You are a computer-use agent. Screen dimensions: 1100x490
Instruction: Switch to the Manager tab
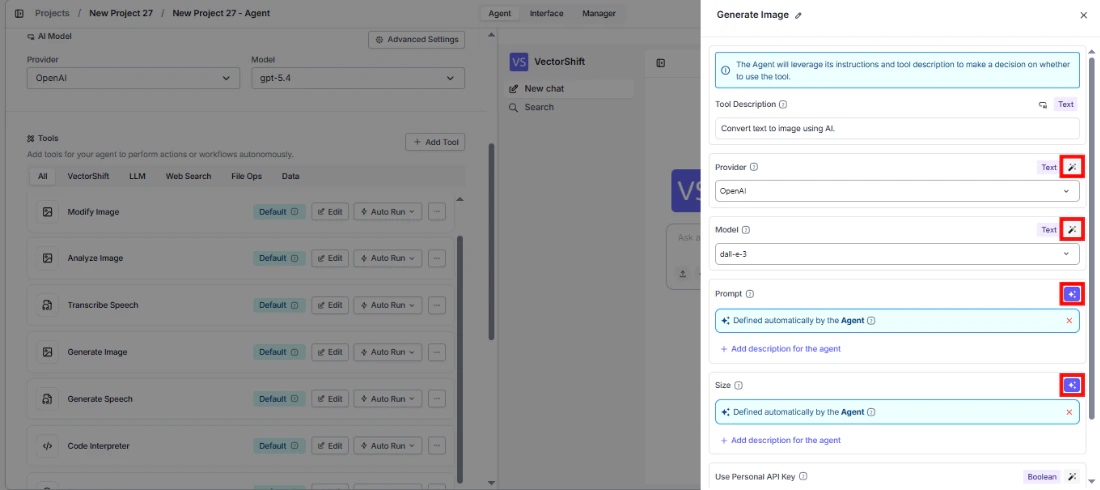pos(598,13)
